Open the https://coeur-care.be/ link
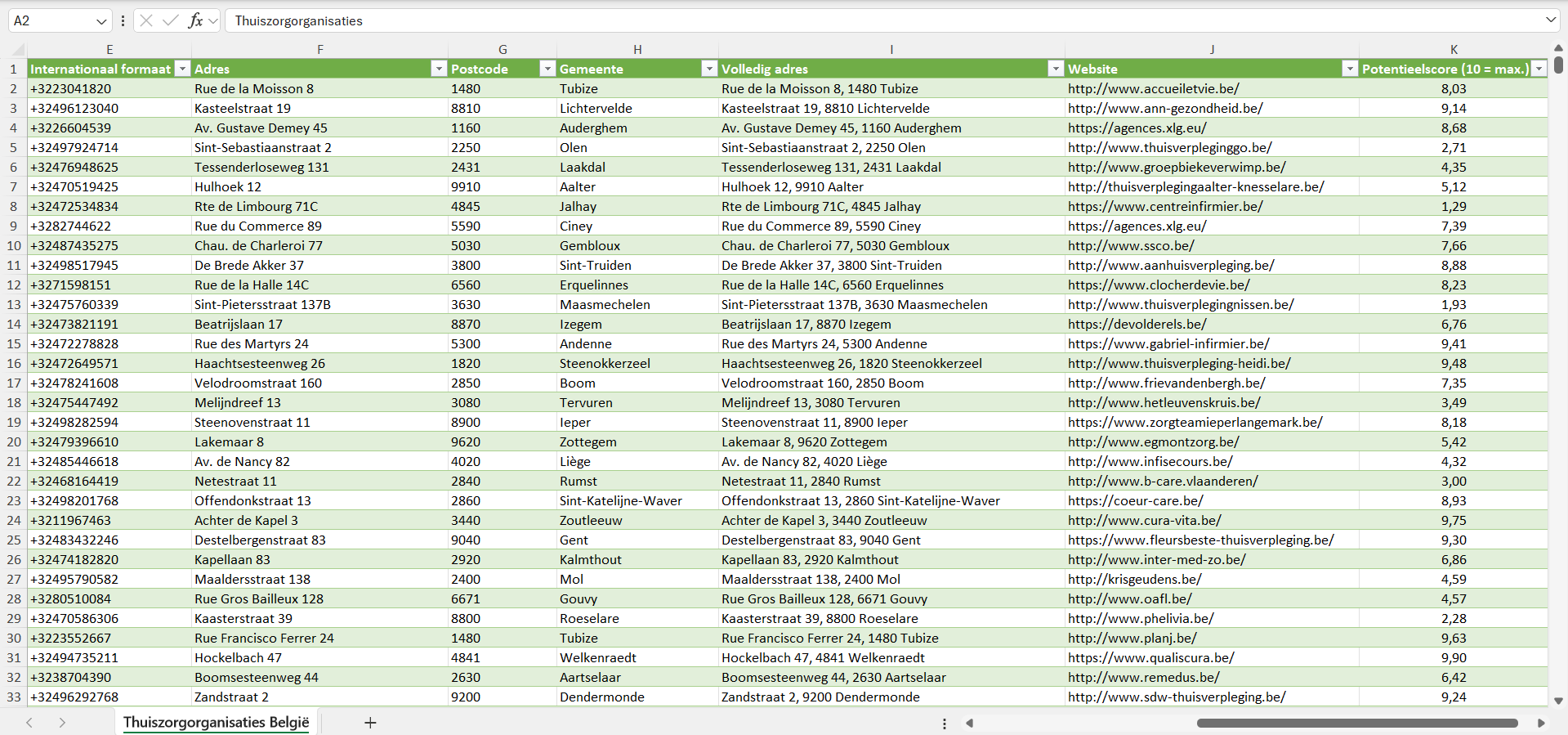The height and width of the screenshot is (735, 1568). pyautogui.click(x=1135, y=500)
